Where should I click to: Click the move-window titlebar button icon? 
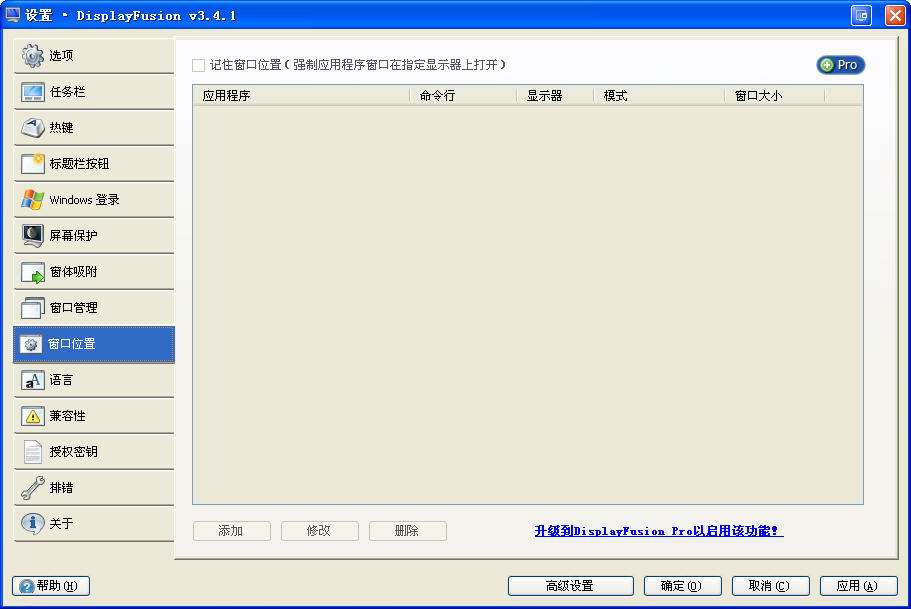coord(862,16)
